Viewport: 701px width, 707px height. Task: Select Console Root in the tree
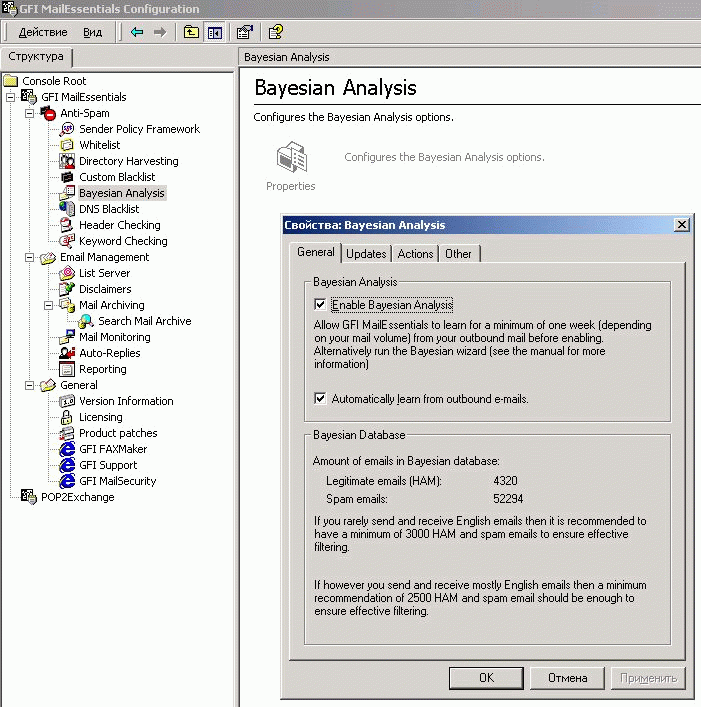[54, 81]
